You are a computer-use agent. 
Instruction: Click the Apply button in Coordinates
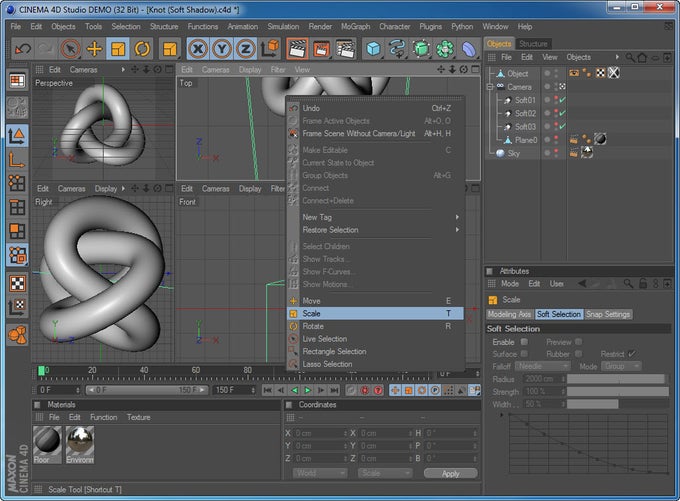coord(450,473)
